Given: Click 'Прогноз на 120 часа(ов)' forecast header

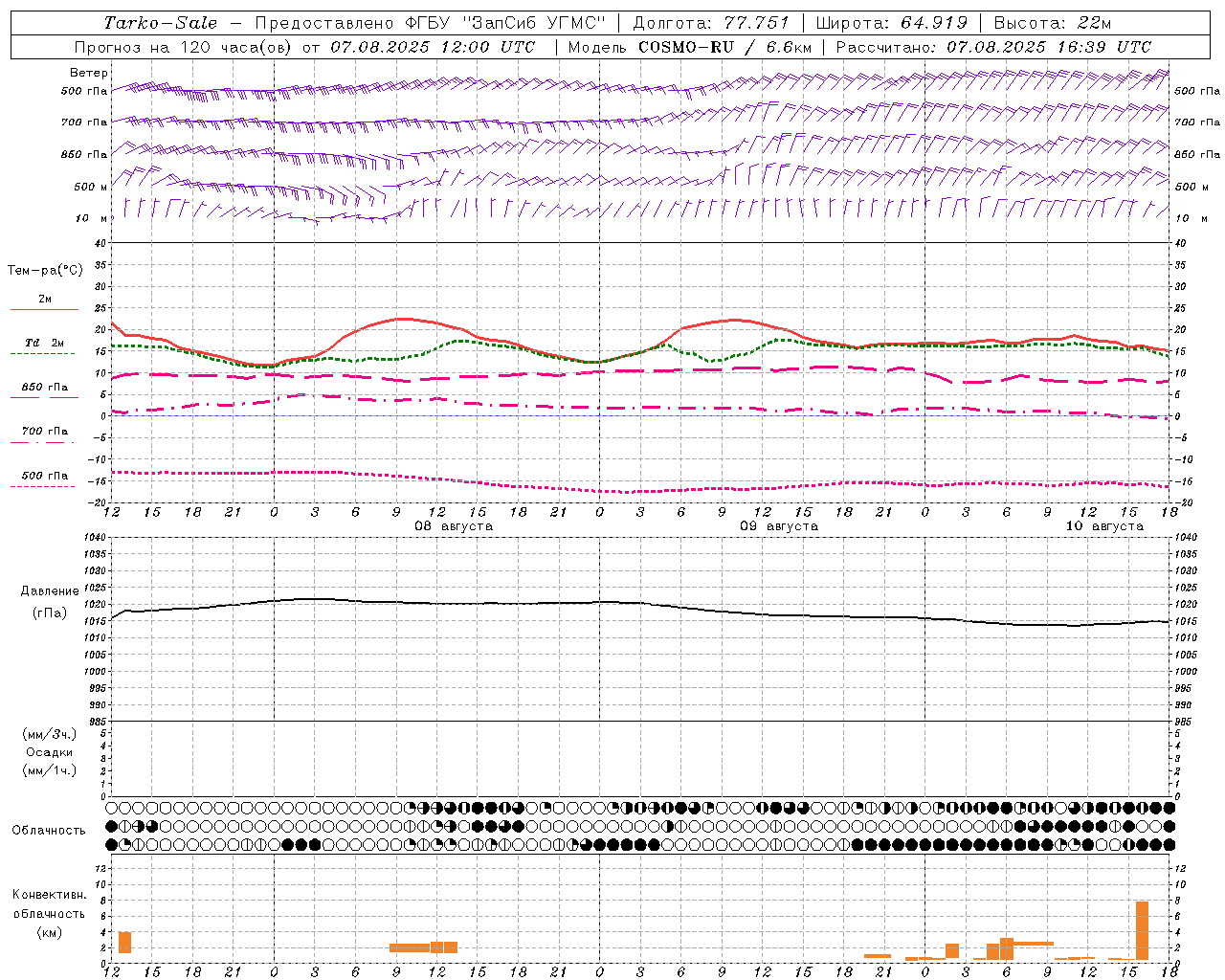Looking at the screenshot, I should (x=185, y=47).
